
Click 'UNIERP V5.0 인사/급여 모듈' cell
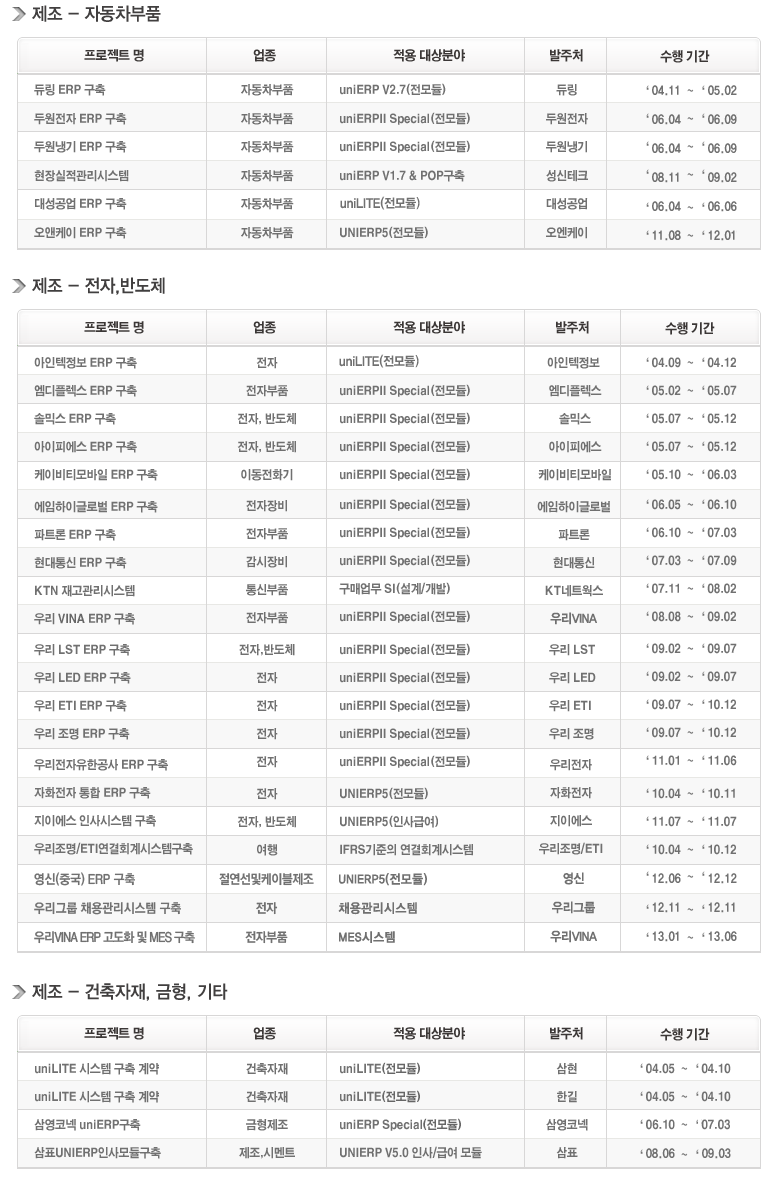coord(411,1152)
